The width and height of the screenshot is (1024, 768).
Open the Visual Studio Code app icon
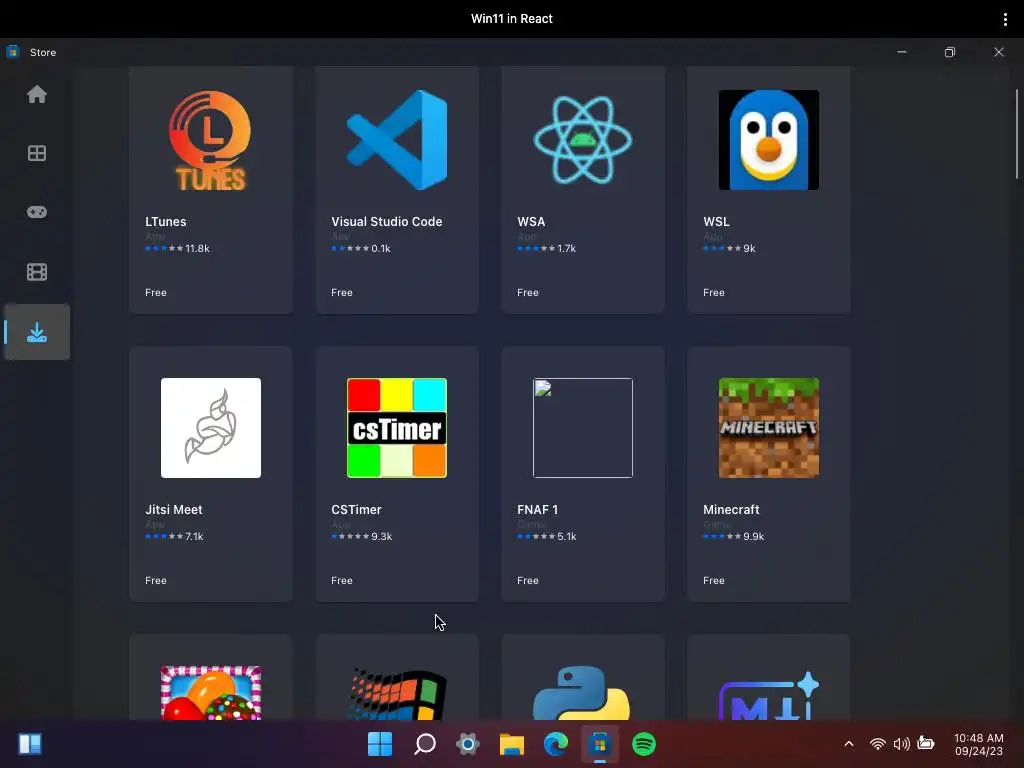[x=396, y=140]
